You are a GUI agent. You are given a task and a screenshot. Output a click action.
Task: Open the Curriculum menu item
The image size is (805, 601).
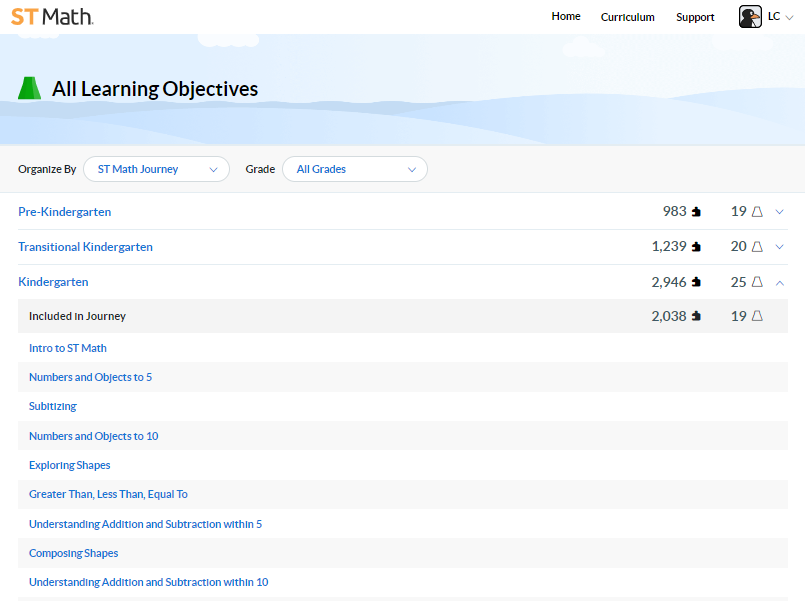[x=627, y=17]
